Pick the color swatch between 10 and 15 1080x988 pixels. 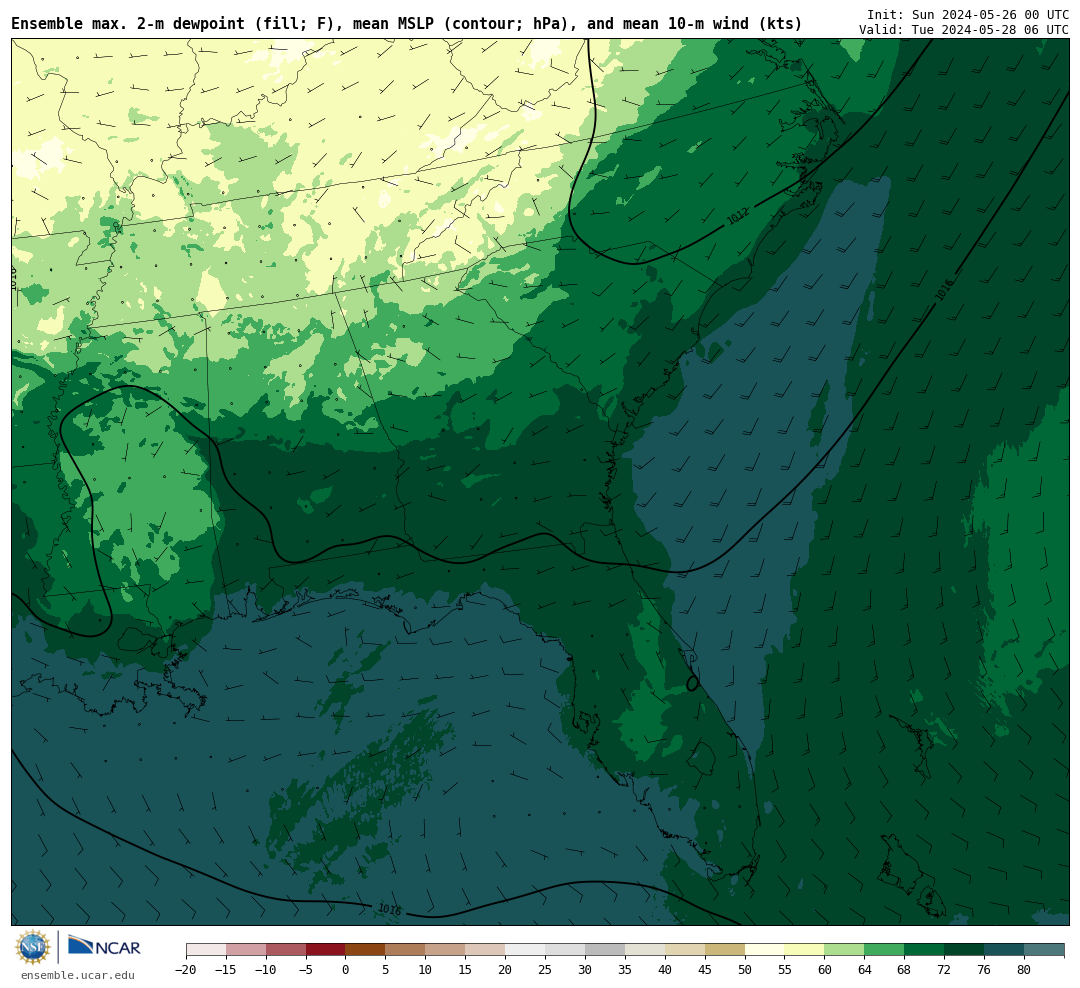point(446,950)
